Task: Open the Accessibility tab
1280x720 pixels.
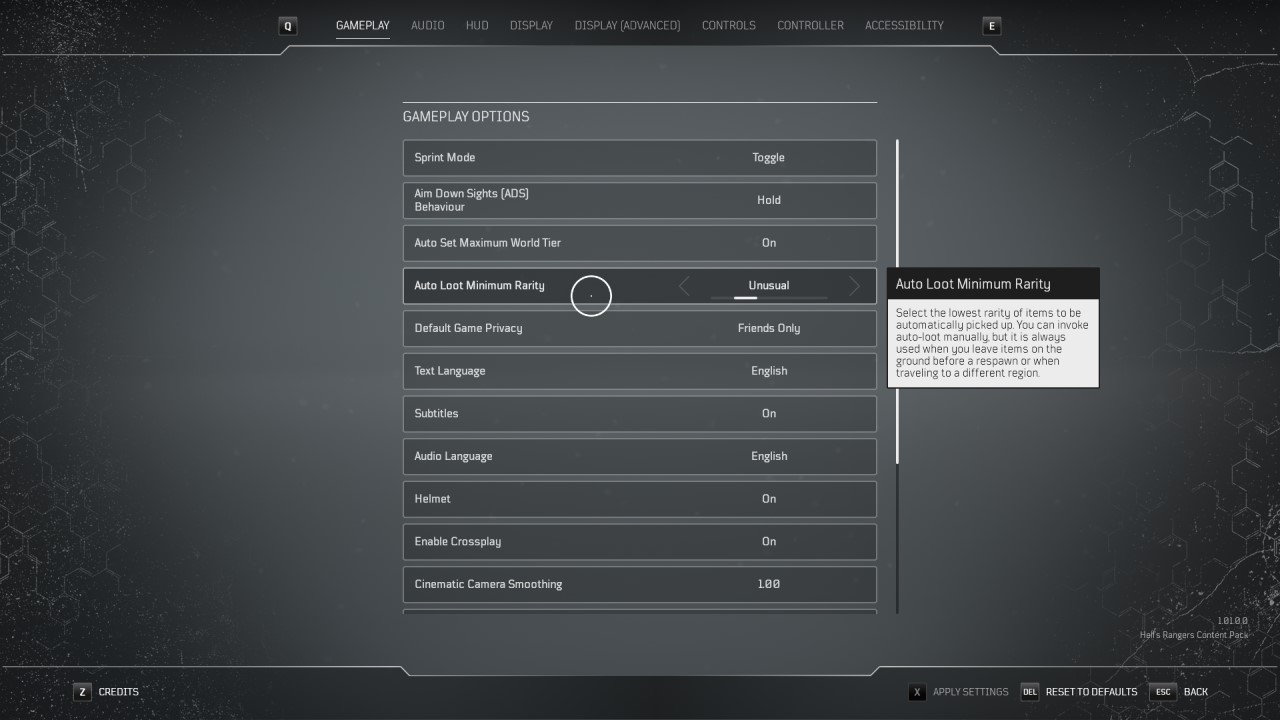Action: [x=903, y=26]
